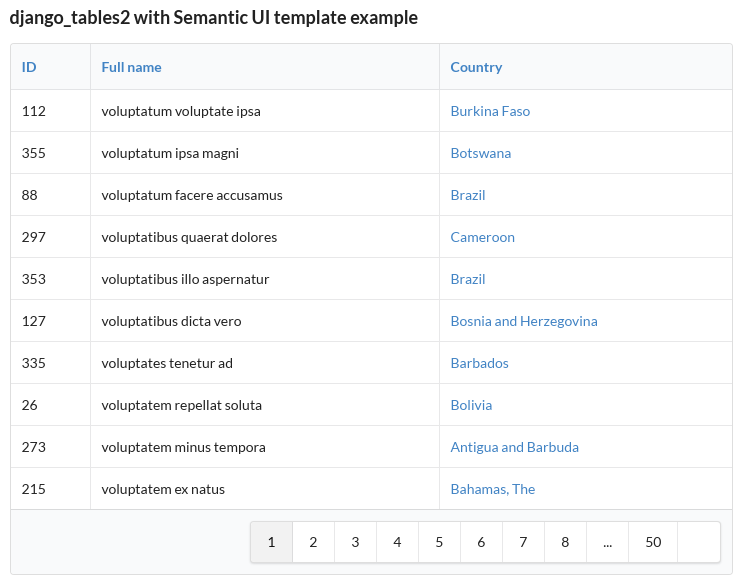The image size is (743, 585).
Task: Open the Burkina Faso country link
Action: pos(490,111)
